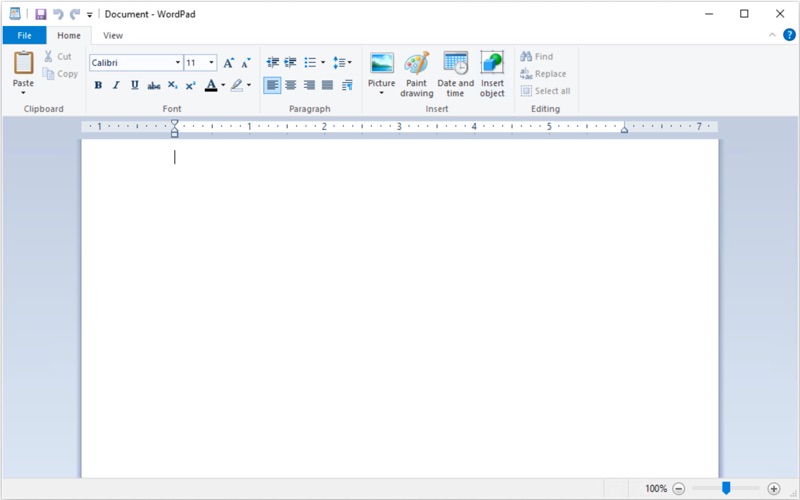
Task: Click the left indent marker on ruler
Action: tap(174, 128)
